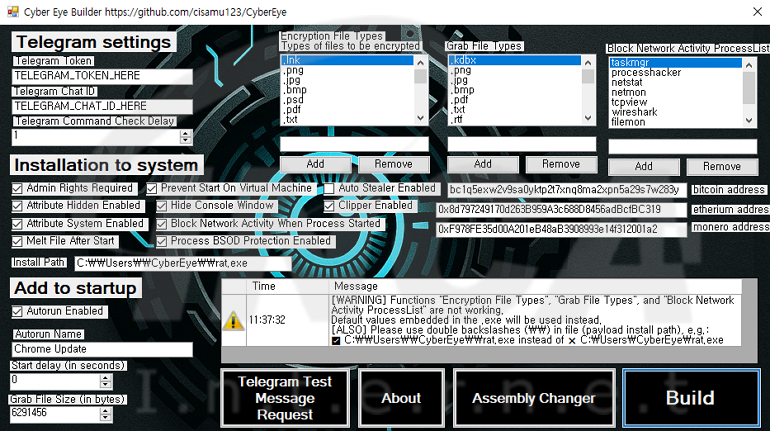Toggle the Clipper Enabled checkbox
The image size is (770, 431).
click(329, 206)
